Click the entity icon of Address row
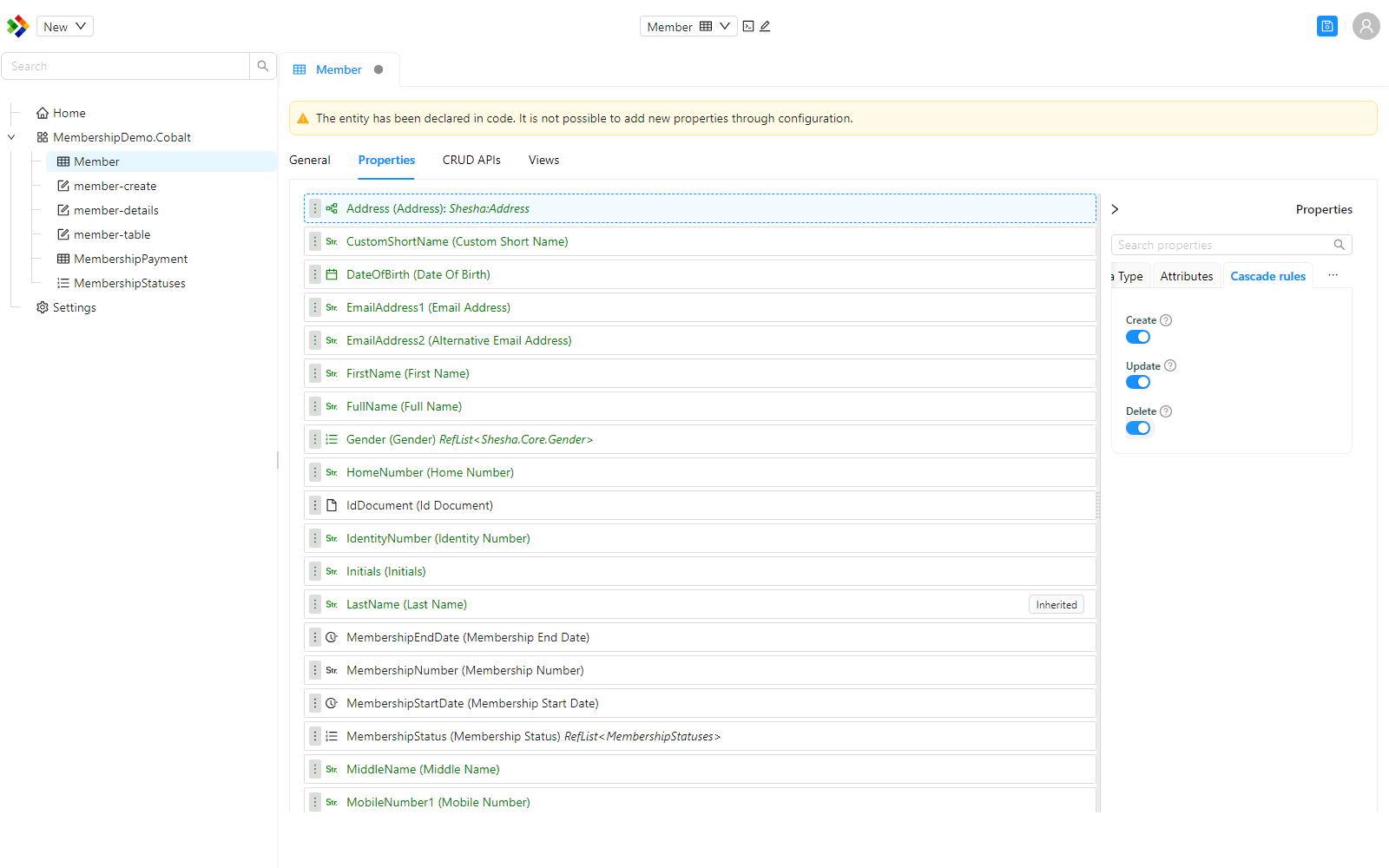1389x868 pixels. click(332, 208)
